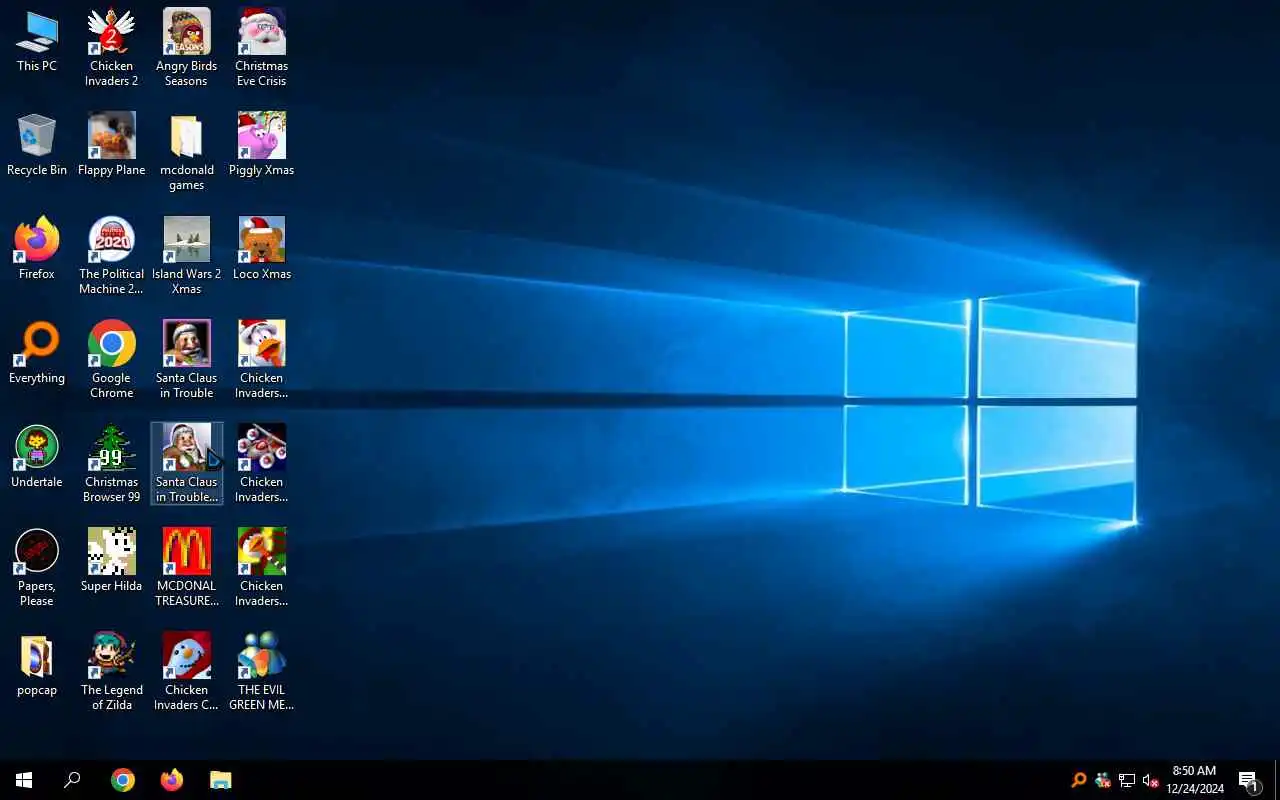Click the Show desktop strip at taskbar edge

1277,780
